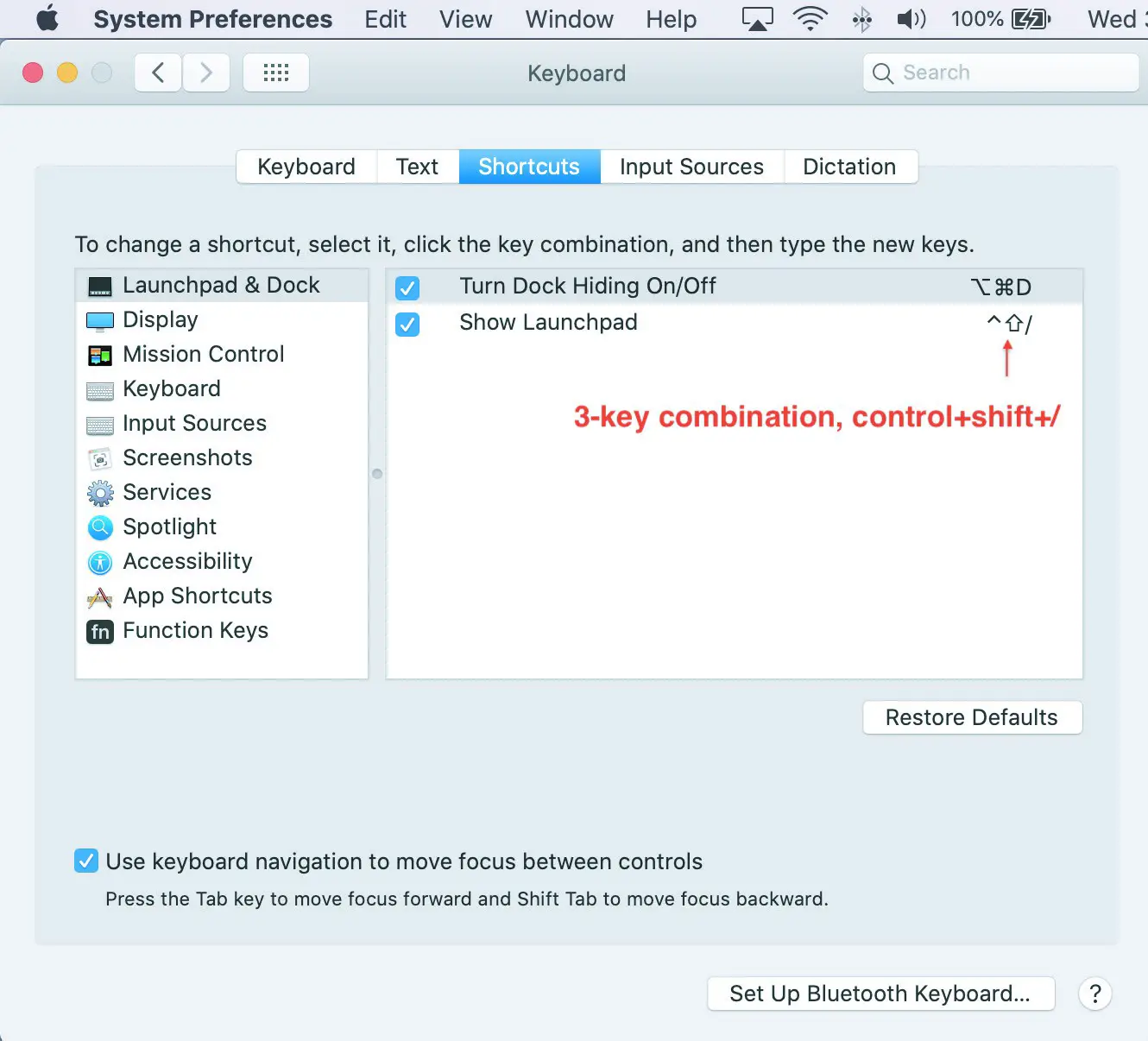Click the Wed clock in menu bar
Viewport: 1148px width, 1041px height.
coord(1117,19)
